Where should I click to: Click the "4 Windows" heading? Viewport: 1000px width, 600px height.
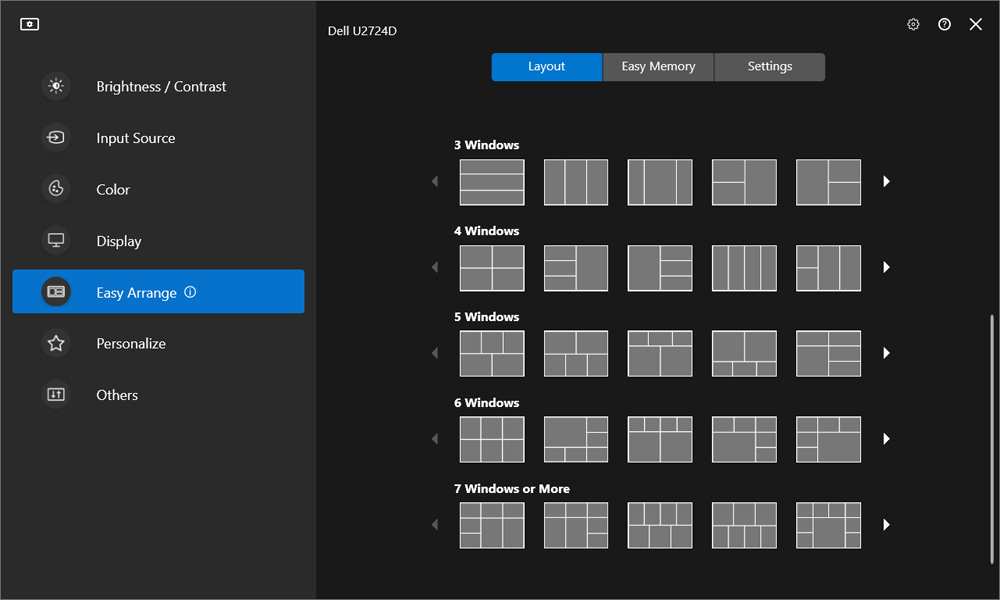coord(487,231)
